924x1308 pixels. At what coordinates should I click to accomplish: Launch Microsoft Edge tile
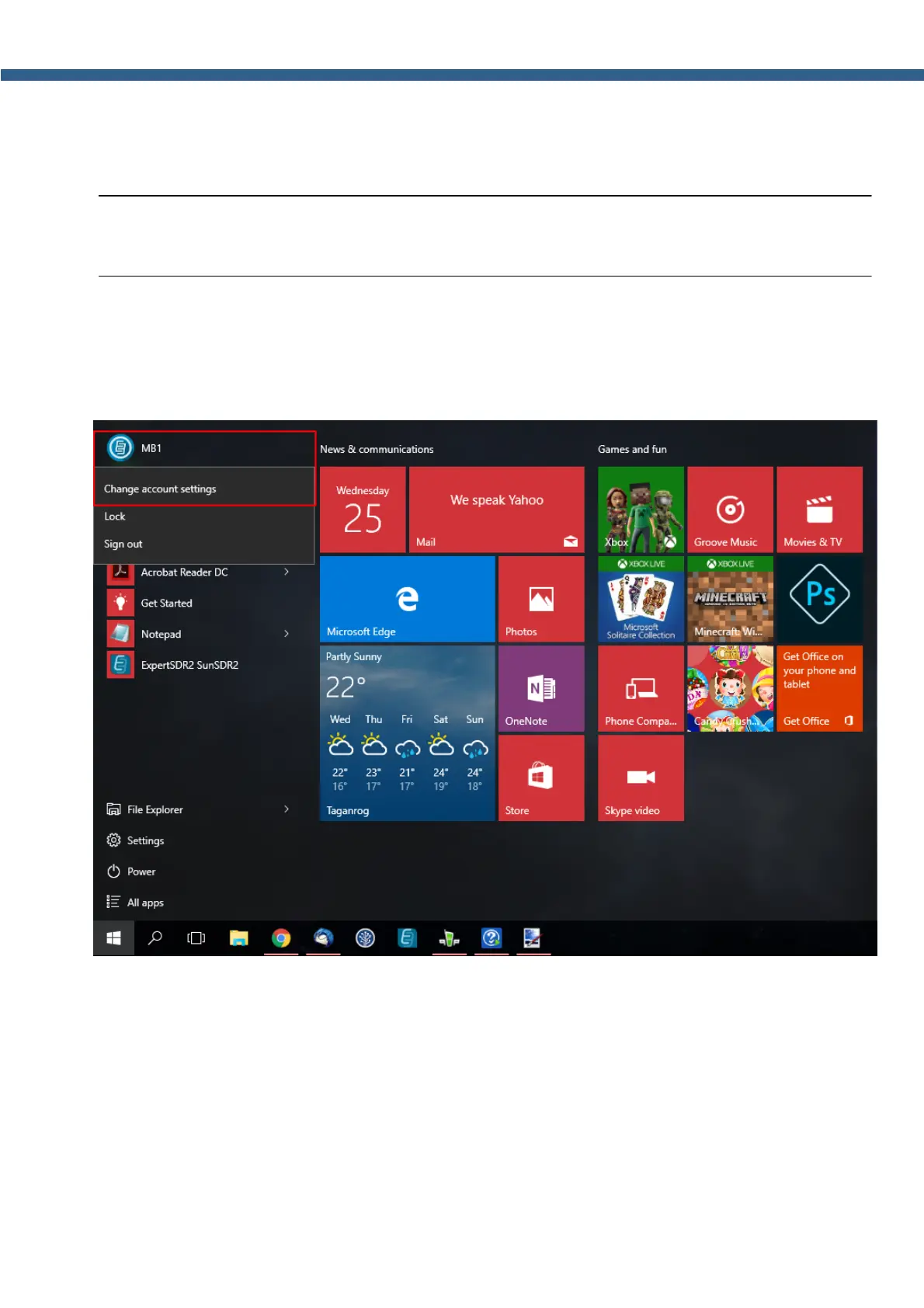[x=407, y=599]
